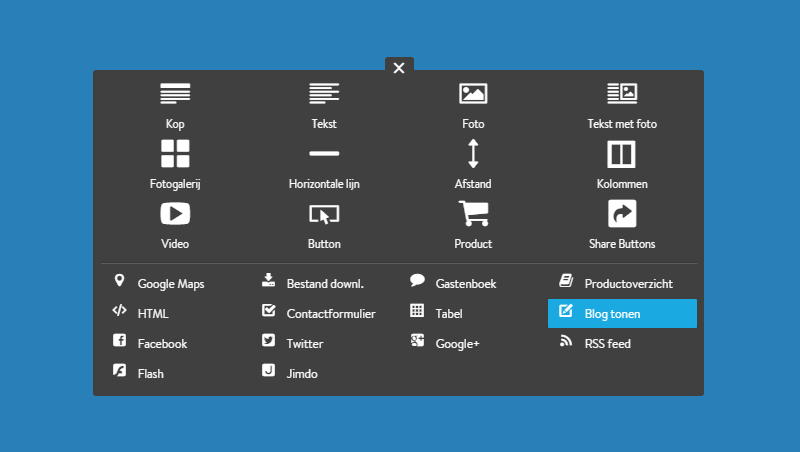Insert a Button element

[324, 225]
